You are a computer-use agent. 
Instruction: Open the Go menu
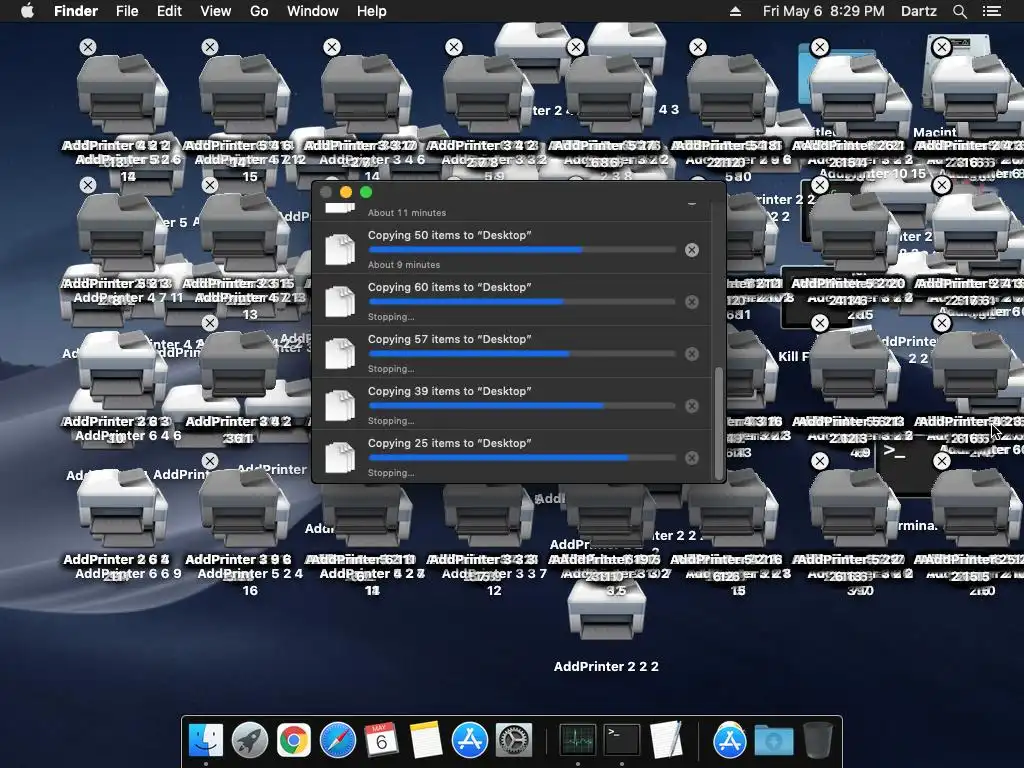coord(259,11)
